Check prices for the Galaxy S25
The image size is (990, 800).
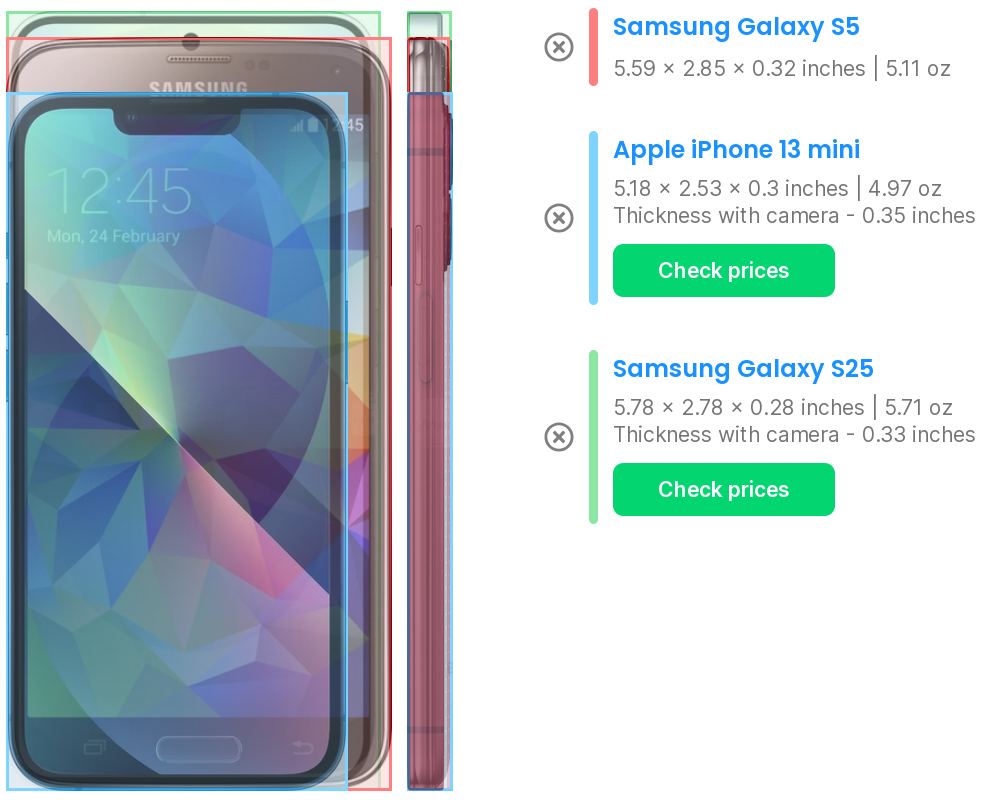tap(724, 489)
